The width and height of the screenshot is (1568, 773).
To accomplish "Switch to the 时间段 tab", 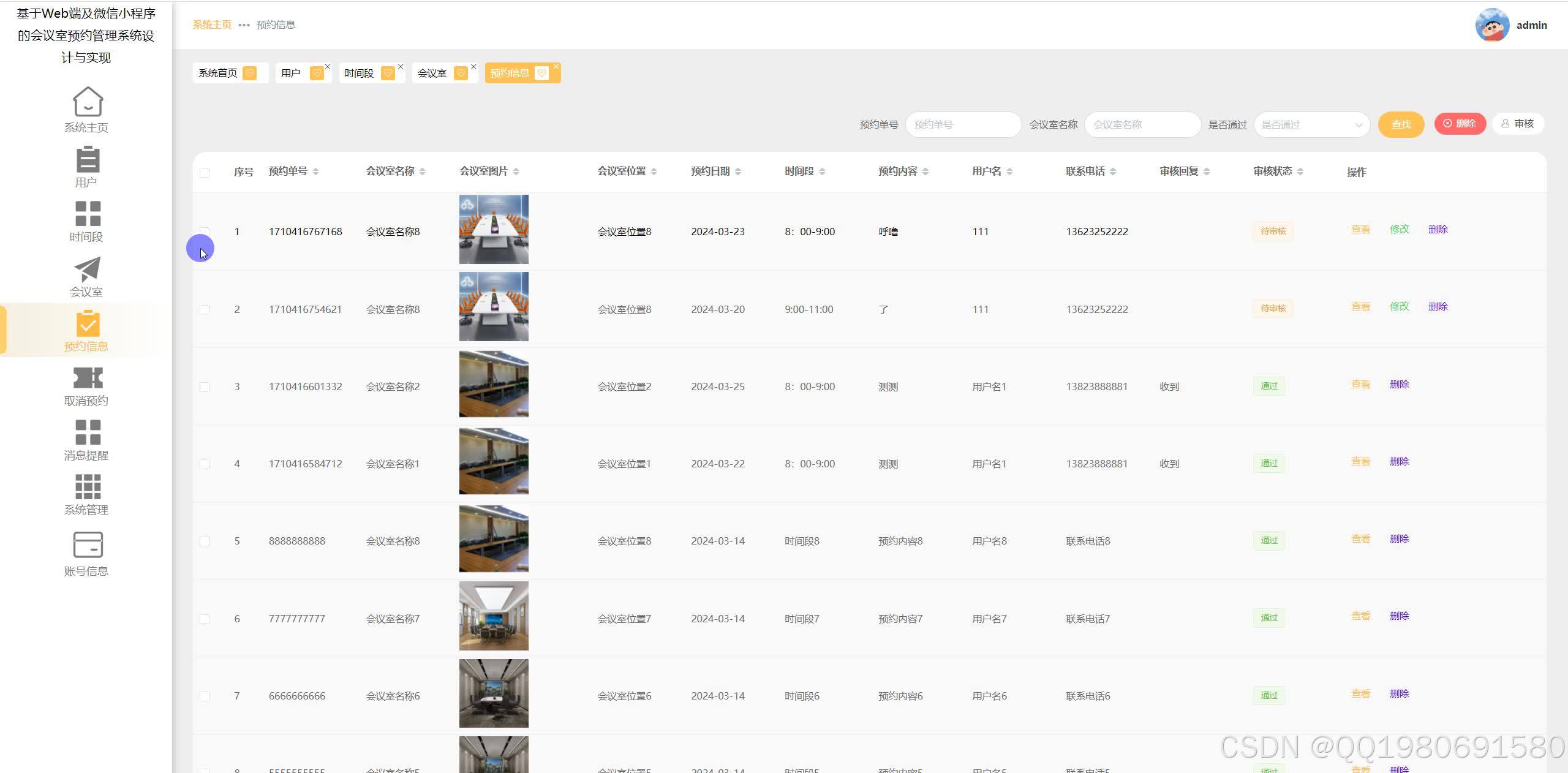I will (359, 74).
